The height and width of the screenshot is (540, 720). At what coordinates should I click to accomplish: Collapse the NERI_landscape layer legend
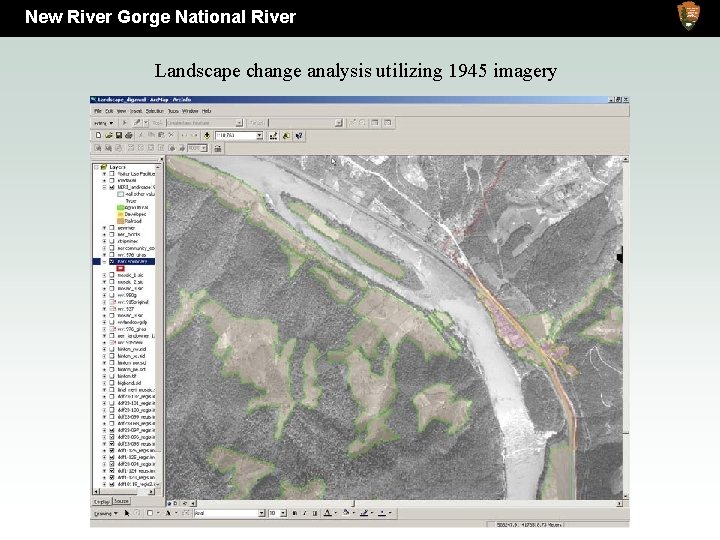[105, 187]
